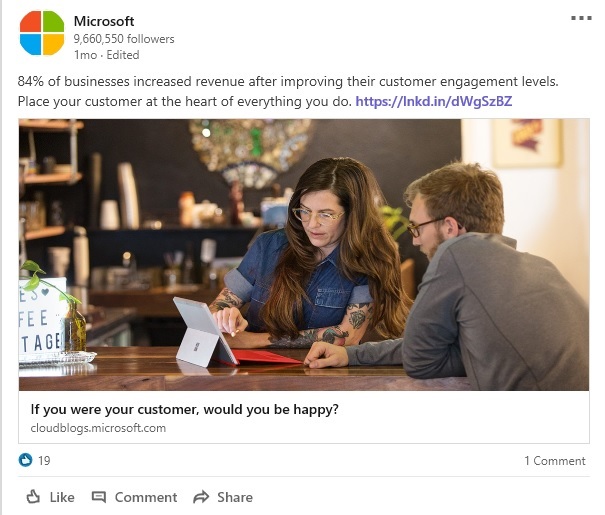Click the 9,660,550 followers text
605x515 pixels.
tap(124, 39)
